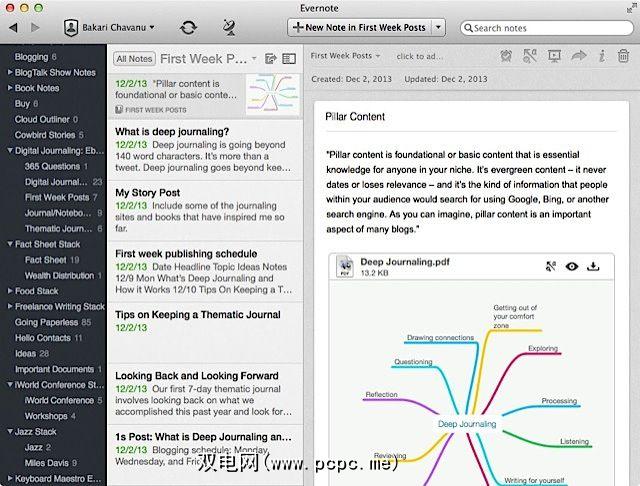
Task: Click the fullscreen arrows icon
Action: (631, 8)
